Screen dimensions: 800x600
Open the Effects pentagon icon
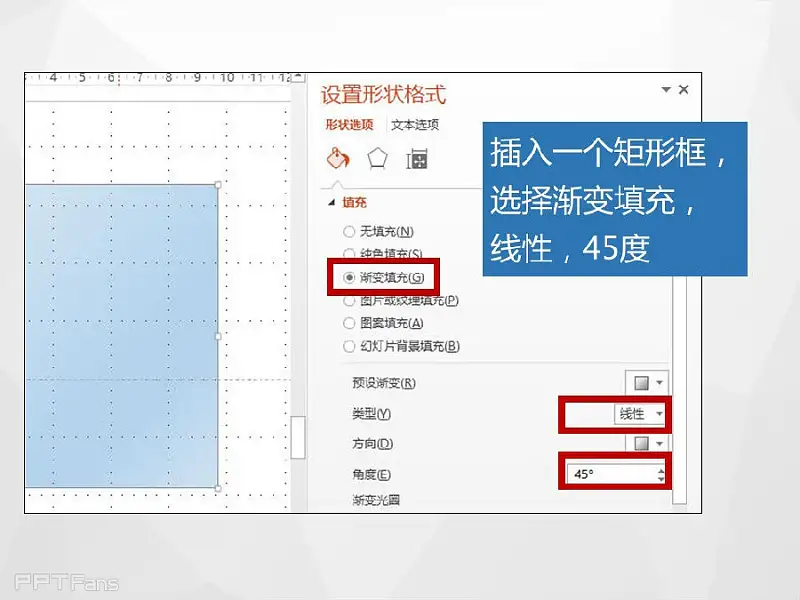[377, 159]
